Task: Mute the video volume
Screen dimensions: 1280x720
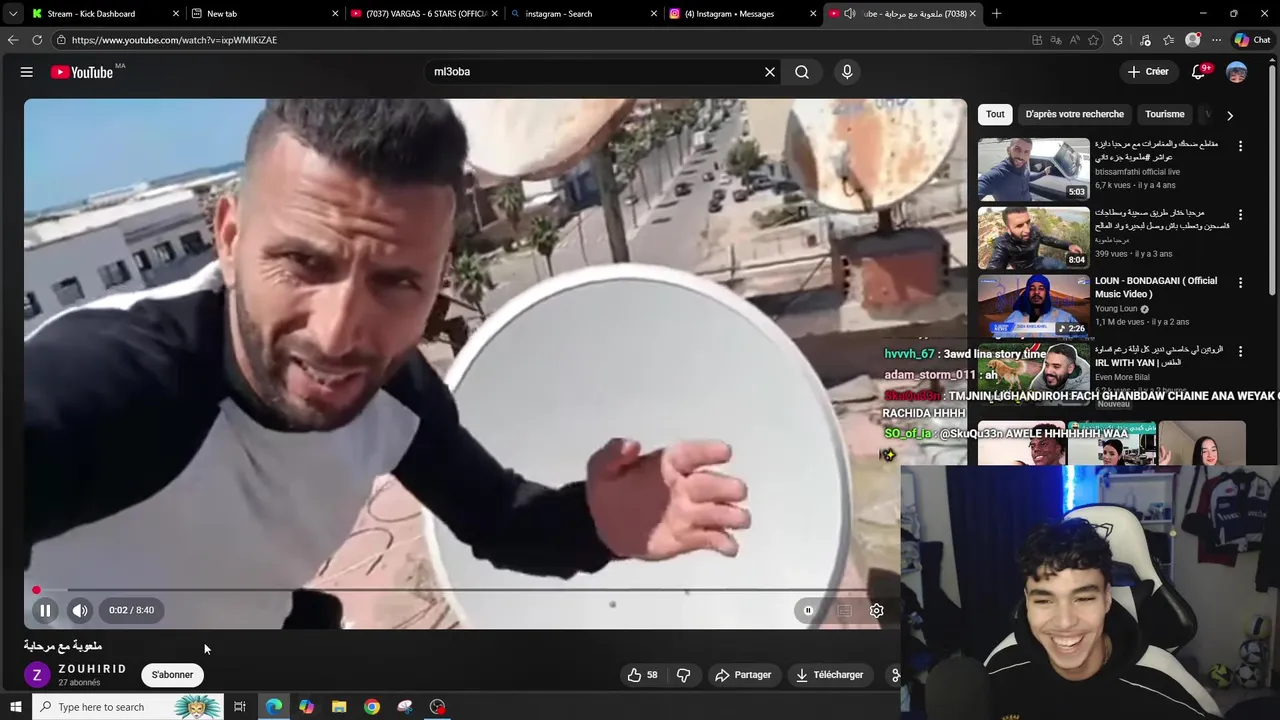Action: 80,610
